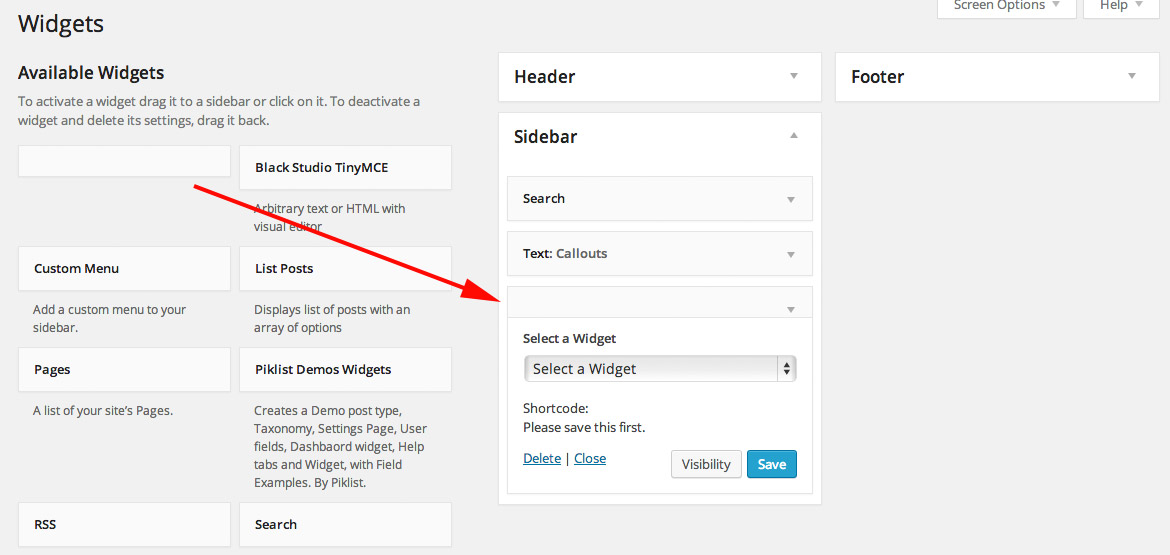
Task: Collapse the untitled open widget arrow
Action: pos(791,309)
